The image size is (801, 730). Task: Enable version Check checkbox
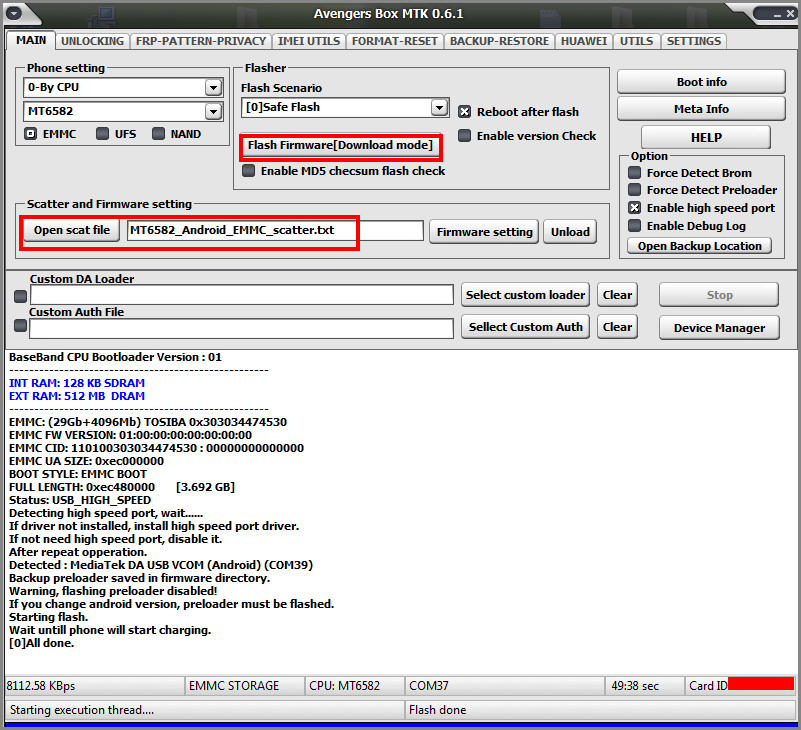464,136
